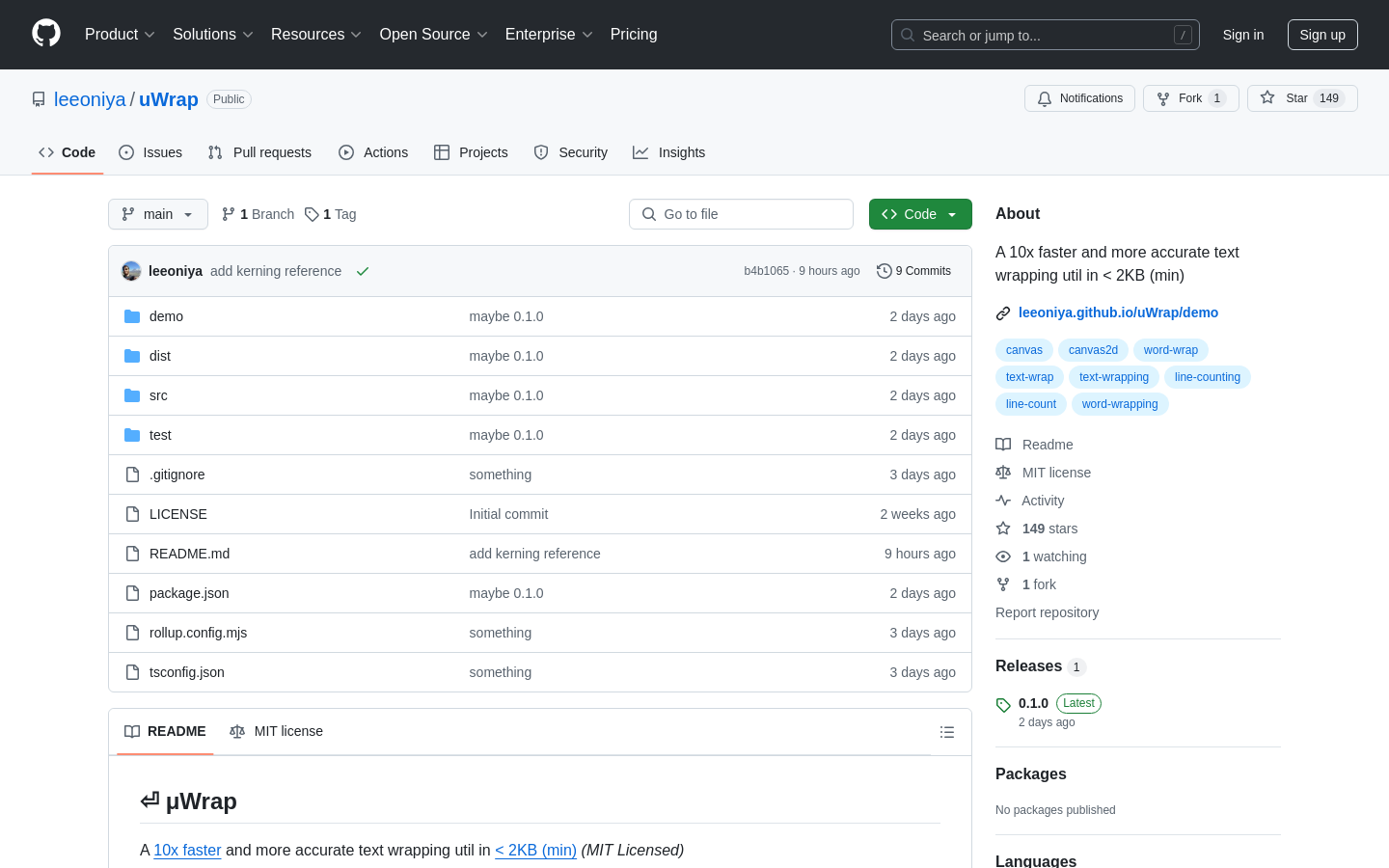Switch to the Actions tab

coord(373,152)
